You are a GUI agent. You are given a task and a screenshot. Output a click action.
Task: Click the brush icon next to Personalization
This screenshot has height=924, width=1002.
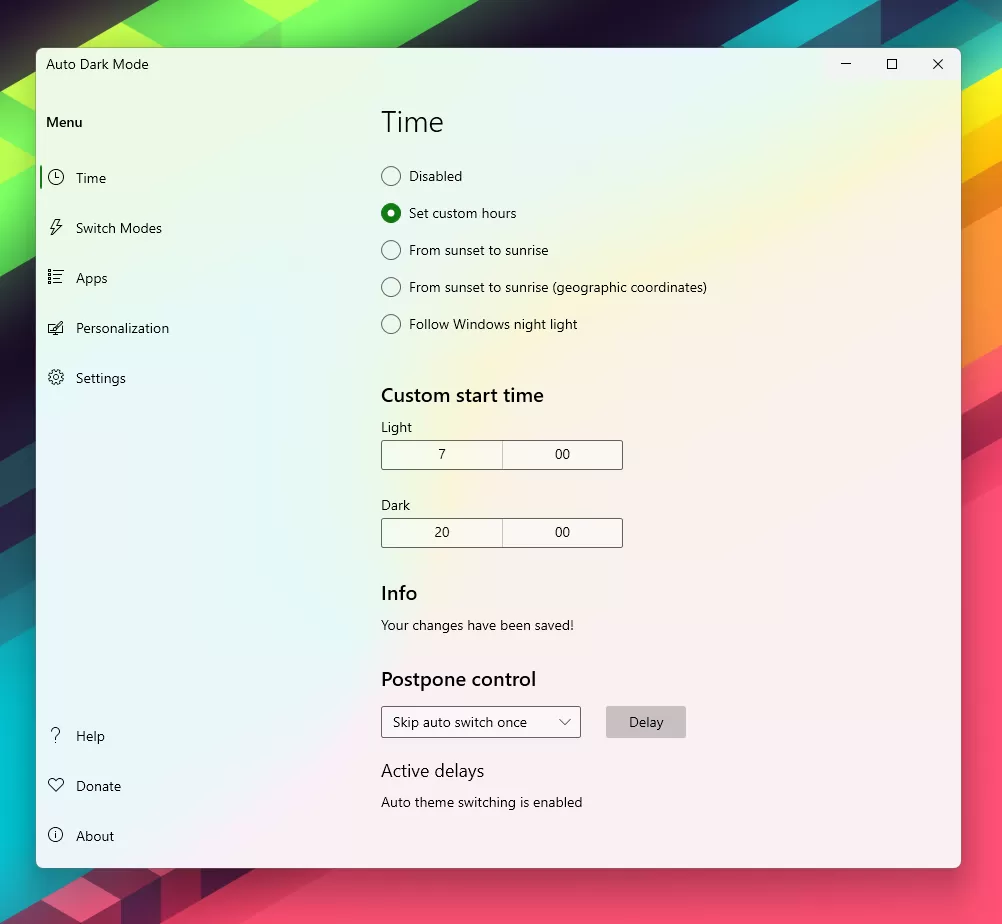(56, 327)
